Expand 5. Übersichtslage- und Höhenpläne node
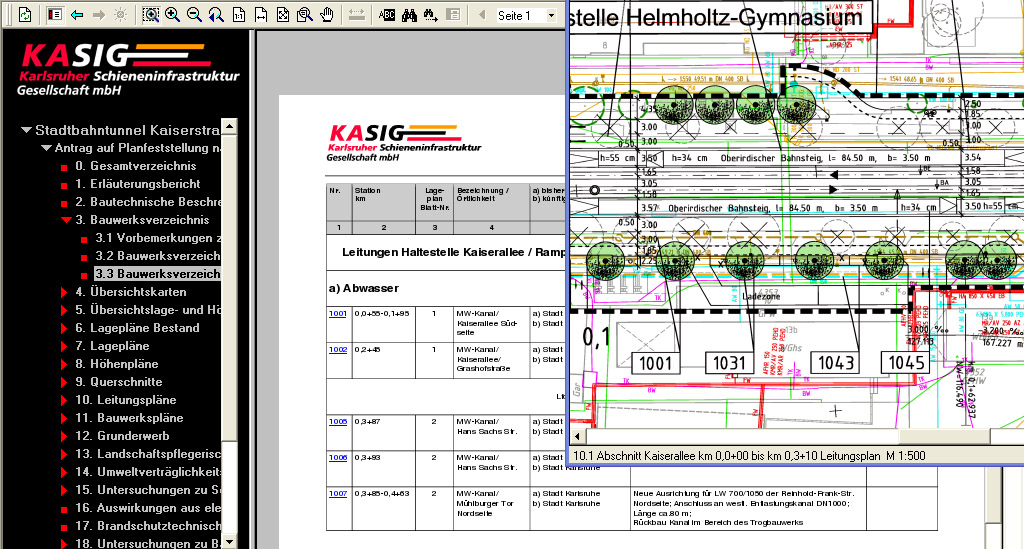 [x=64, y=310]
